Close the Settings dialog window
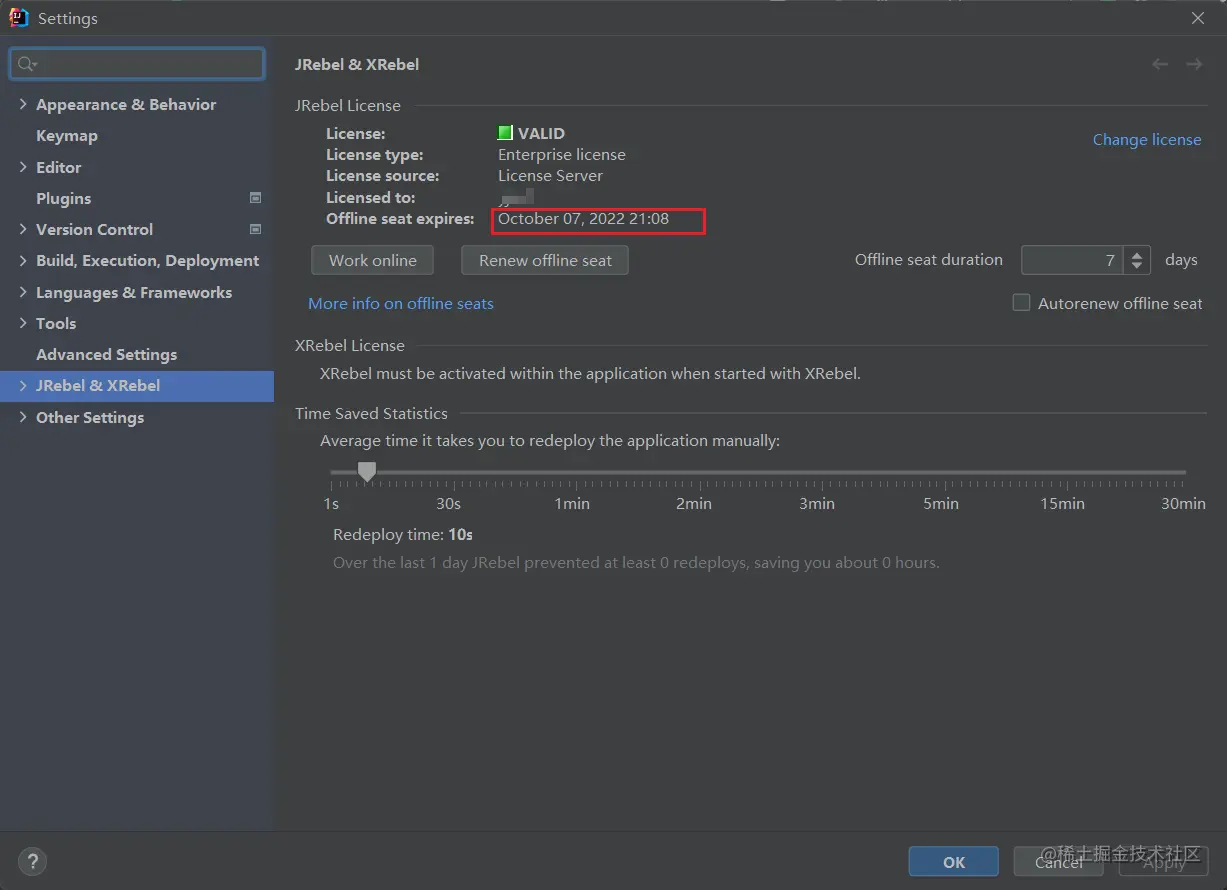This screenshot has width=1227, height=890. (1198, 18)
